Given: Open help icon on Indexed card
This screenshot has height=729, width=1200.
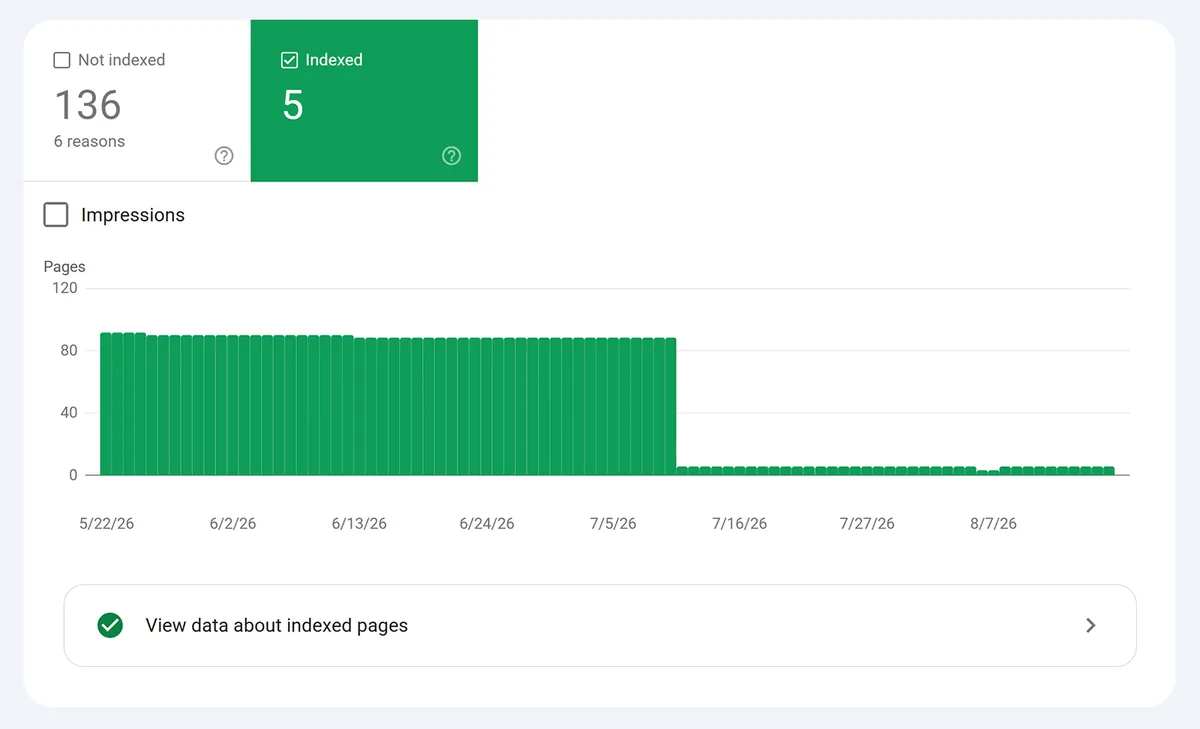Looking at the screenshot, I should 452,155.
